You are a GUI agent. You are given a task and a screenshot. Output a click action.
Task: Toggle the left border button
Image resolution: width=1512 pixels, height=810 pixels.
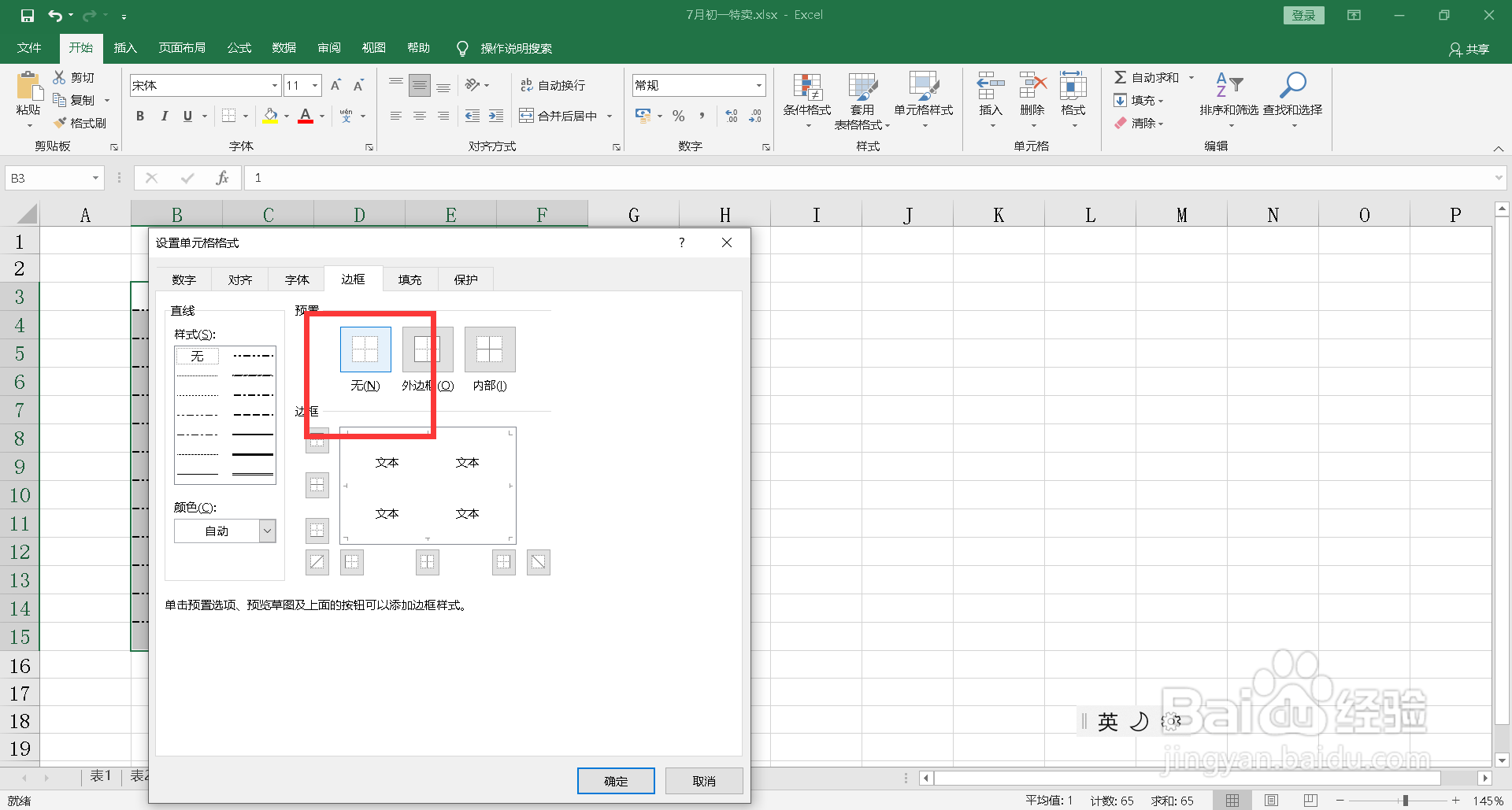[x=351, y=562]
